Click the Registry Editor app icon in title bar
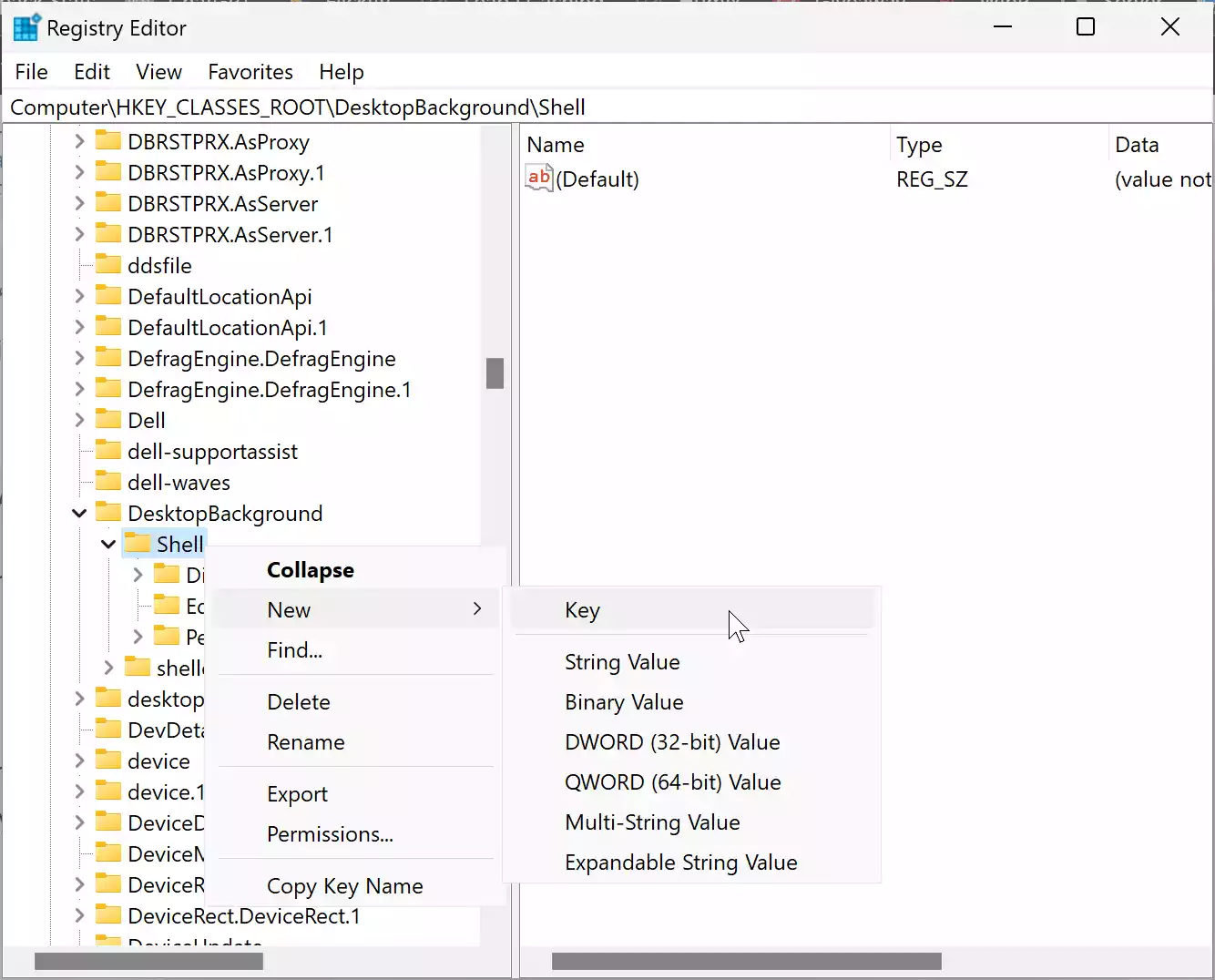Image resolution: width=1215 pixels, height=980 pixels. (x=26, y=28)
